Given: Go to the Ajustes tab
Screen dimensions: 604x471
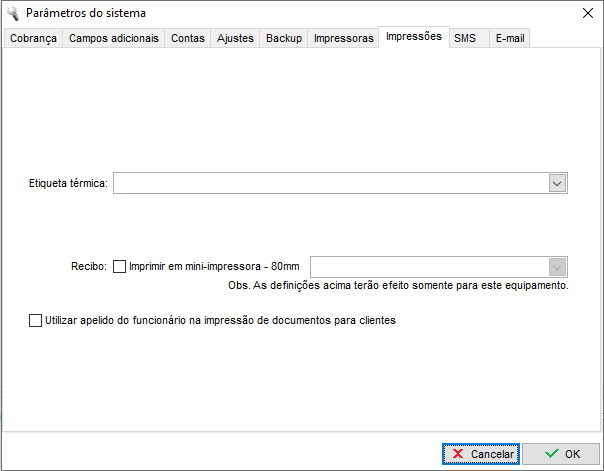Looking at the screenshot, I should (x=236, y=38).
